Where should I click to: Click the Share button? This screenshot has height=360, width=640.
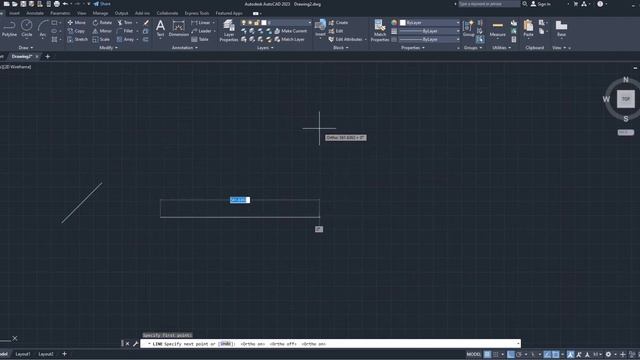[102, 4]
